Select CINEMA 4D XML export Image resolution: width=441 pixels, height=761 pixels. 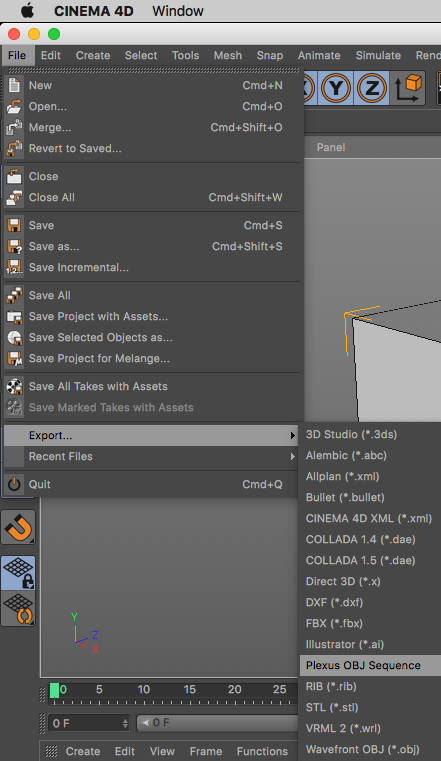coord(370,518)
